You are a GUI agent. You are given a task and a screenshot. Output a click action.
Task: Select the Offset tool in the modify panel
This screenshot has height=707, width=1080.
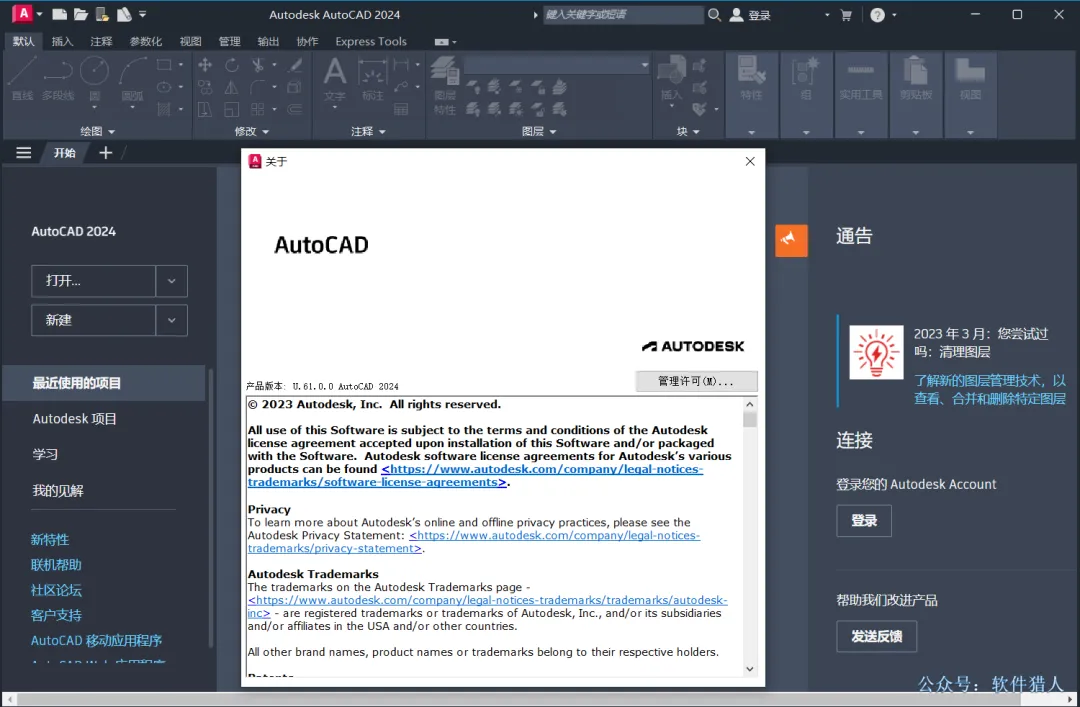(295, 109)
